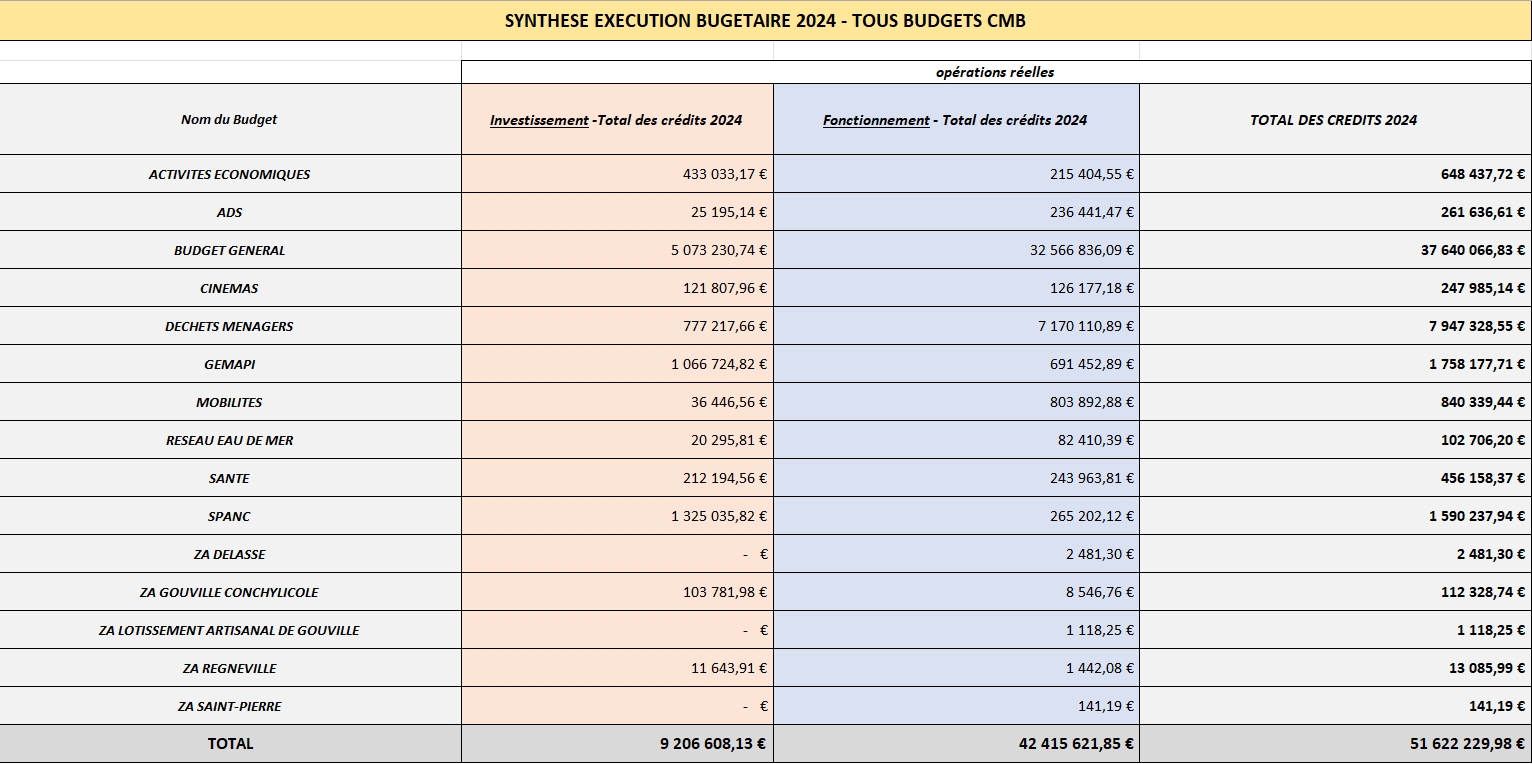1532x764 pixels.
Task: Click the ADS investissement value 25 195,14 €
Action: (x=725, y=212)
